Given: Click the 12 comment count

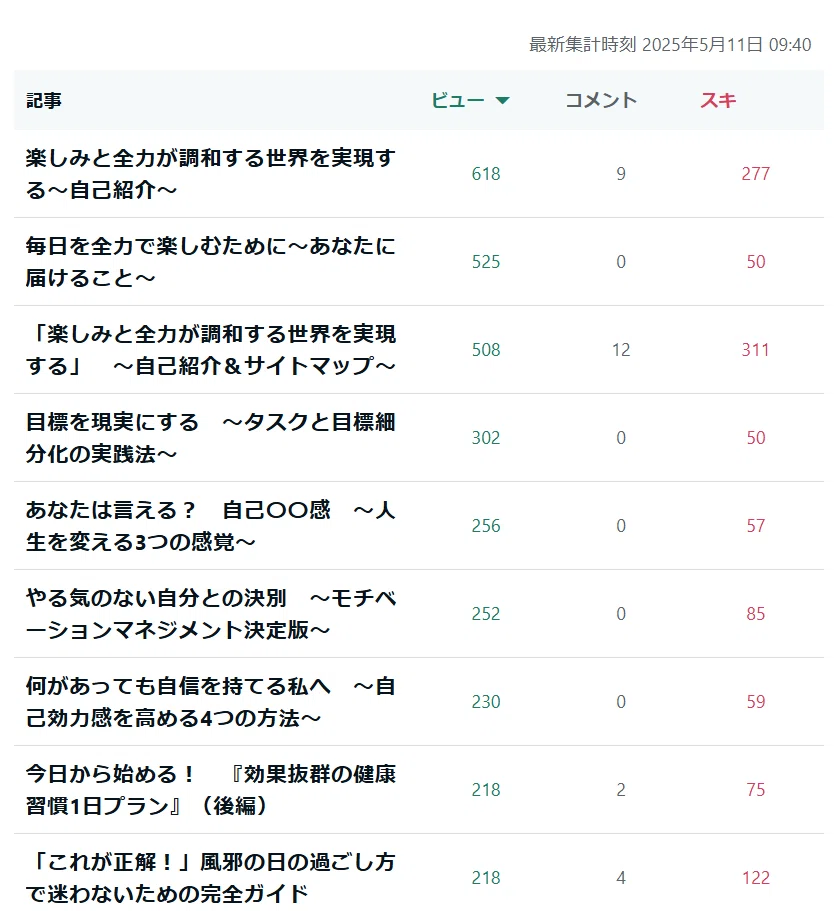Looking at the screenshot, I should [x=620, y=350].
